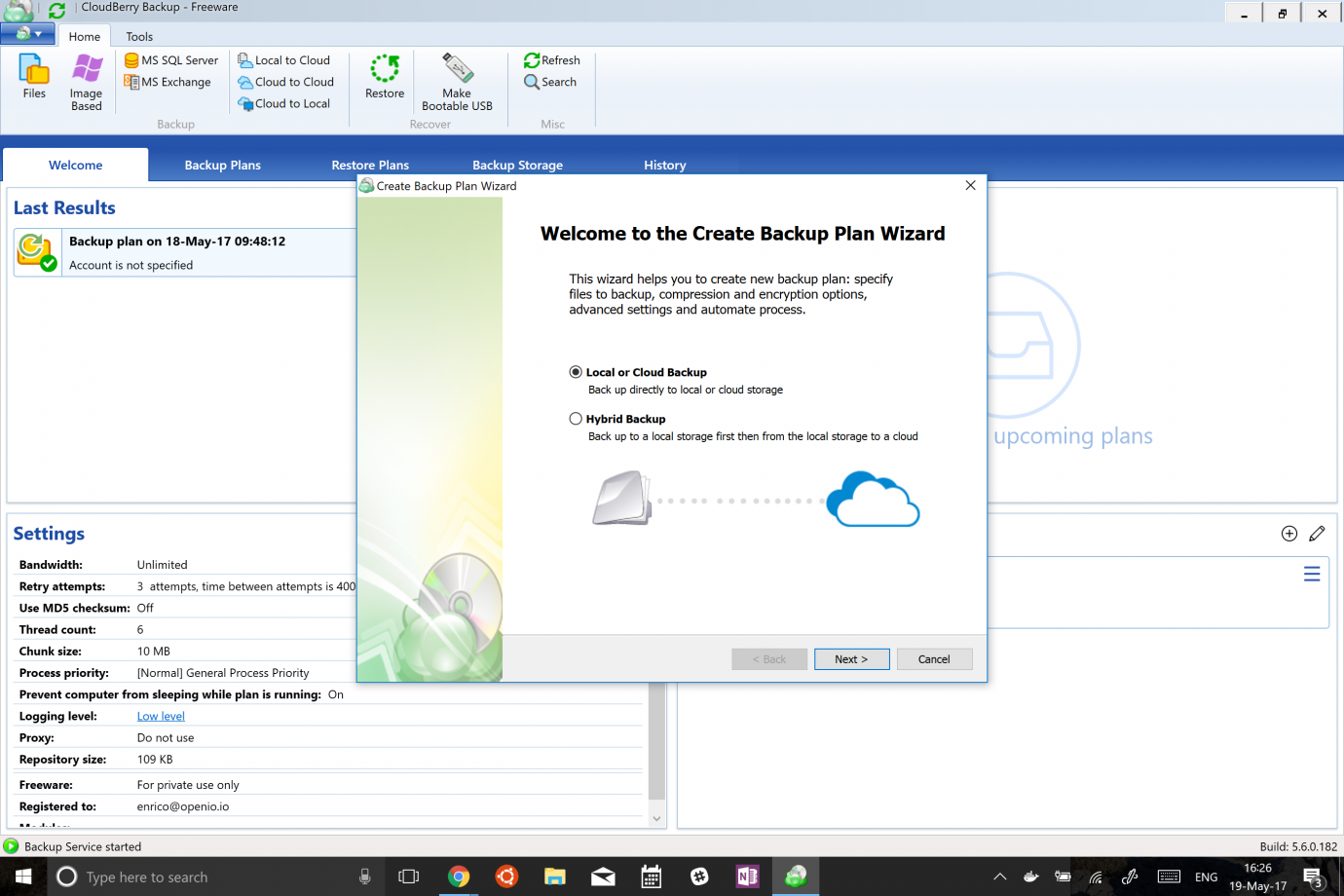Screen dimensions: 1344x896
Task: Open OneNote from the taskbar
Action: pyautogui.click(x=748, y=877)
